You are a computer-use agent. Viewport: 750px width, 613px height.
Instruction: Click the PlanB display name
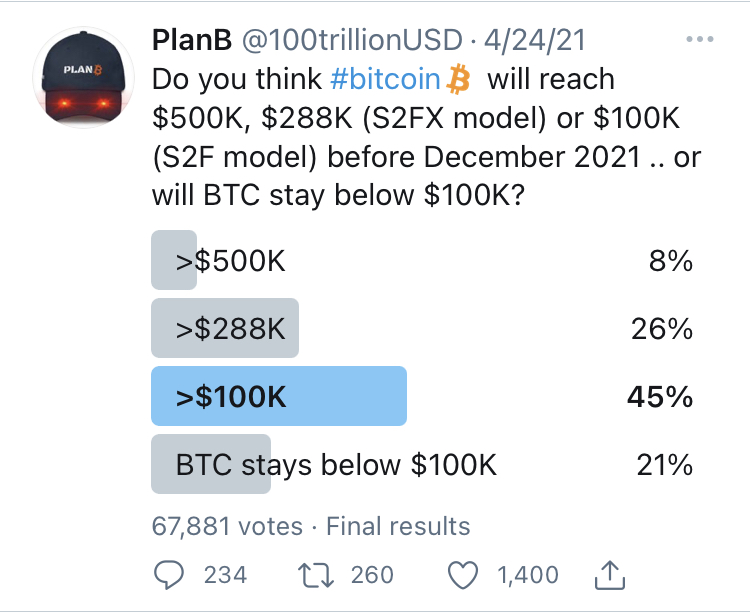(x=192, y=41)
